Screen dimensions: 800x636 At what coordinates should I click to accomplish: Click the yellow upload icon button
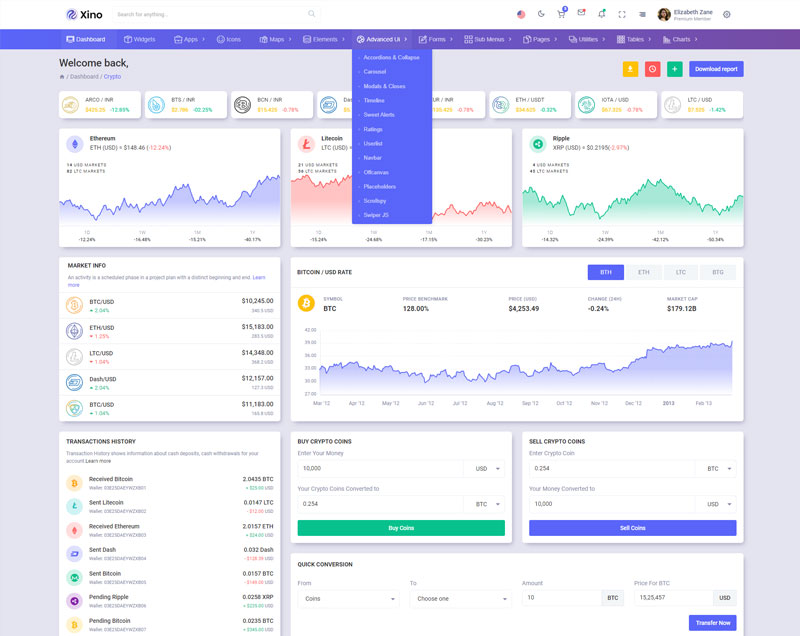click(x=630, y=69)
